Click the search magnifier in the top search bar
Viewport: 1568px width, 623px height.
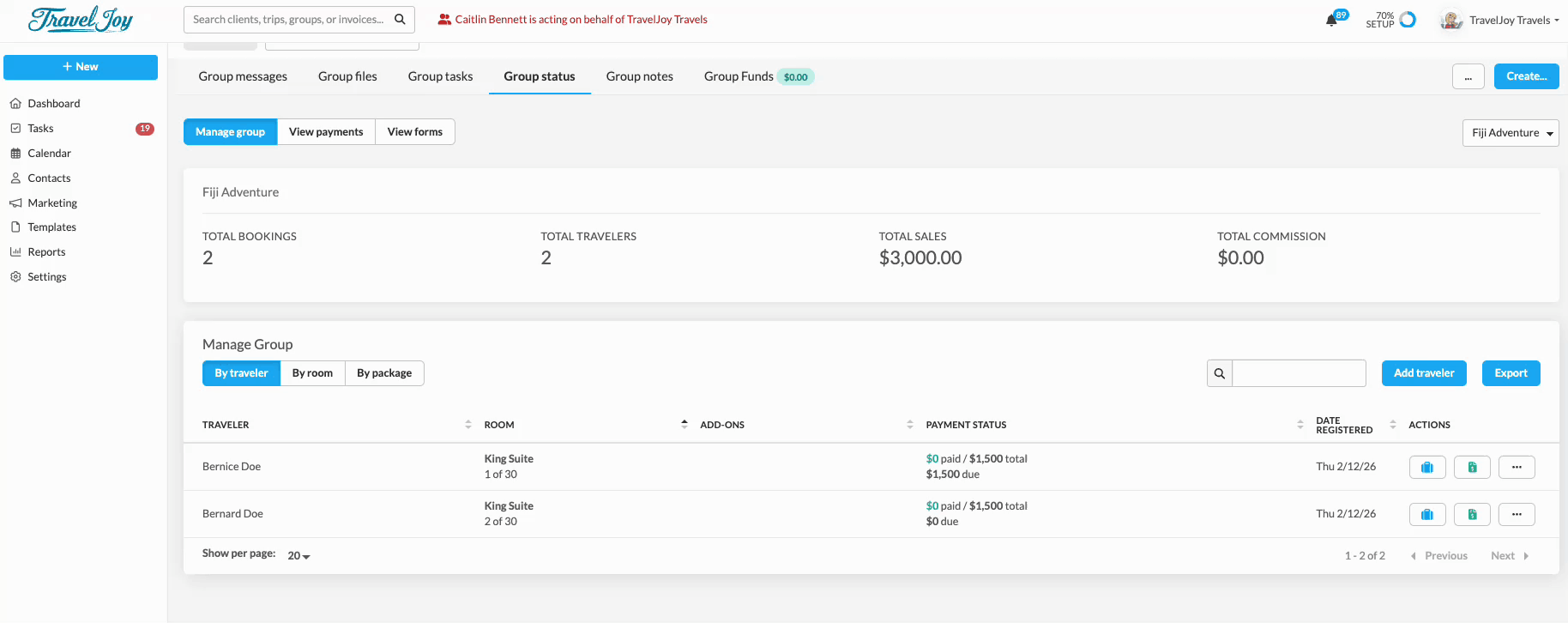click(x=400, y=20)
